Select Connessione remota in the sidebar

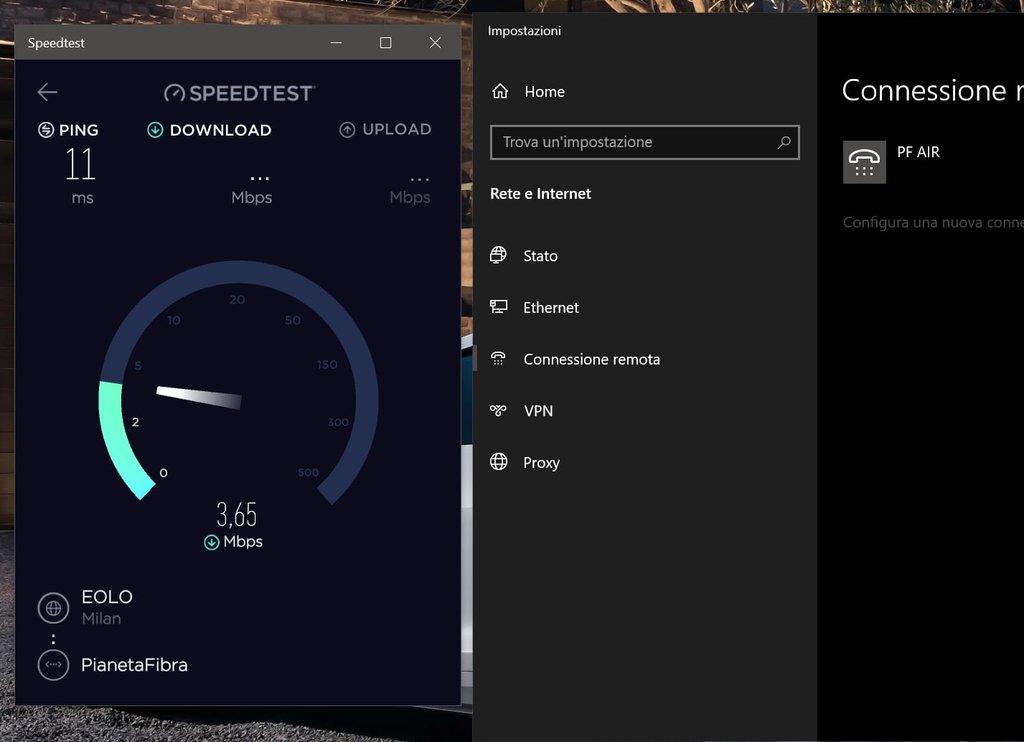(591, 359)
